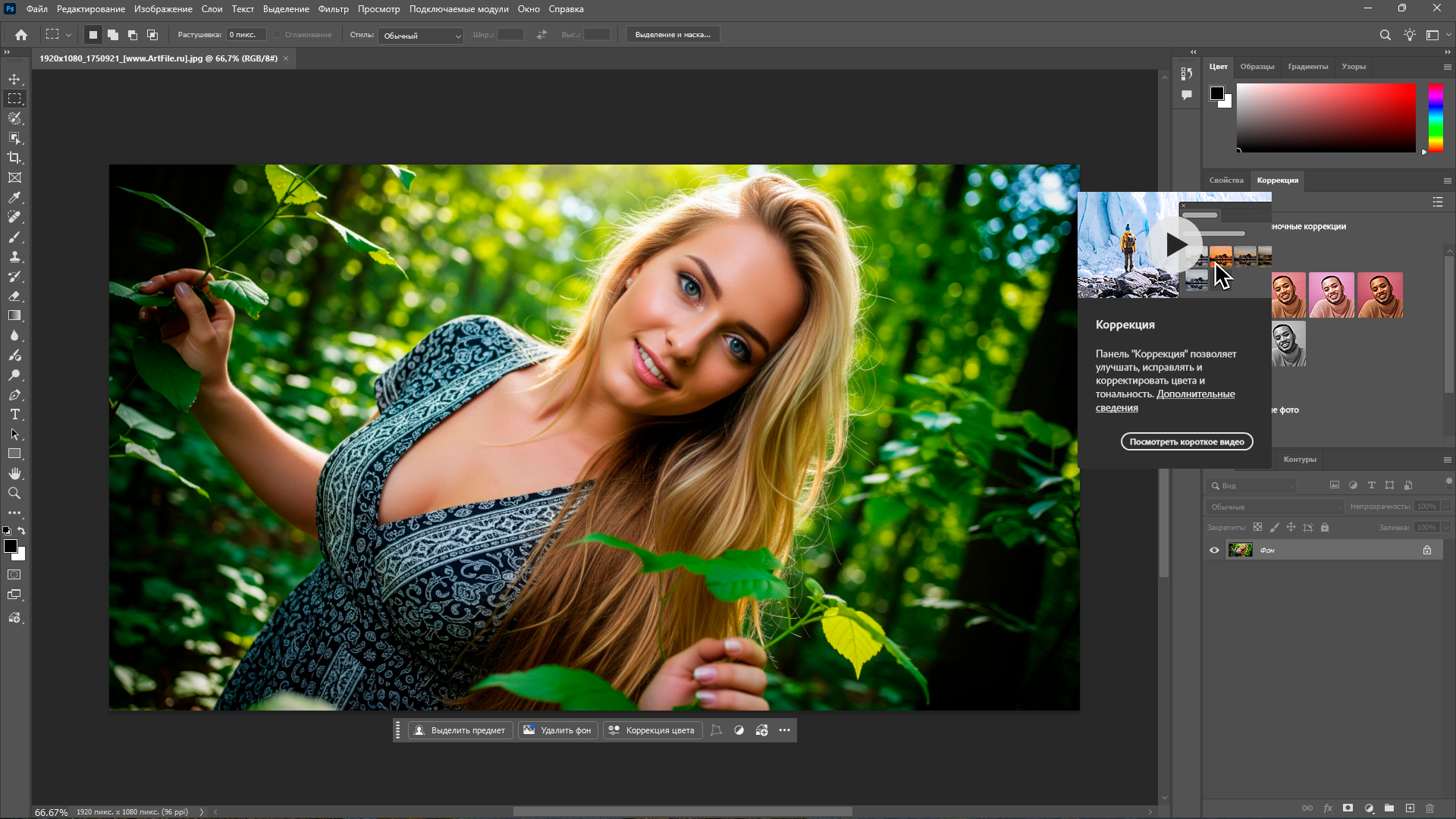The width and height of the screenshot is (1456, 819).
Task: Select the Crop tool
Action: (14, 158)
